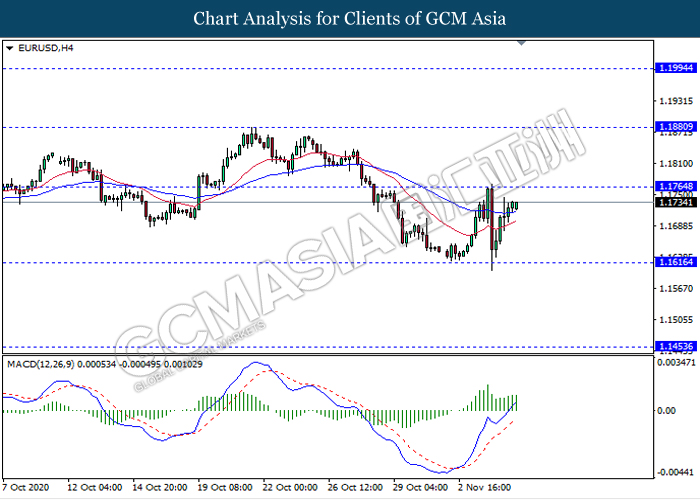Click the 12 Oct 04:00 time label

(x=95, y=487)
